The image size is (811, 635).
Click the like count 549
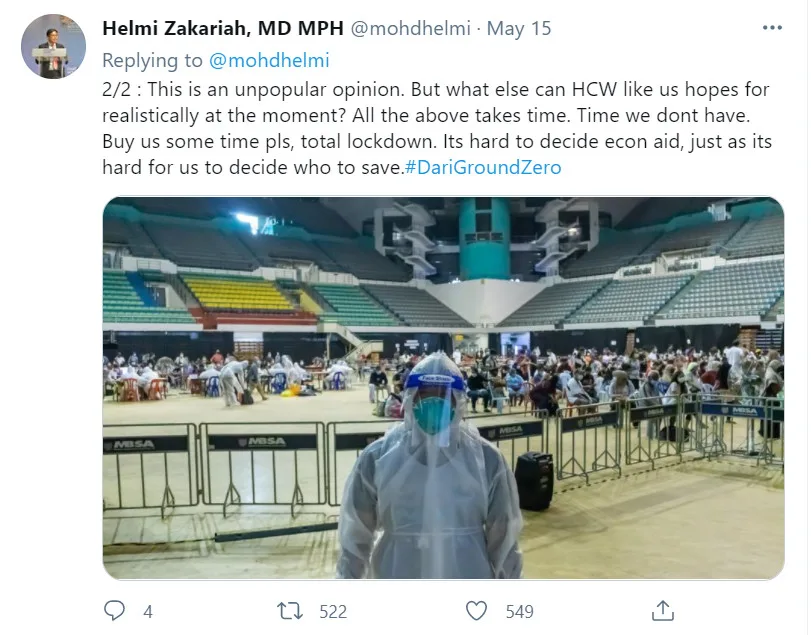pos(519,611)
